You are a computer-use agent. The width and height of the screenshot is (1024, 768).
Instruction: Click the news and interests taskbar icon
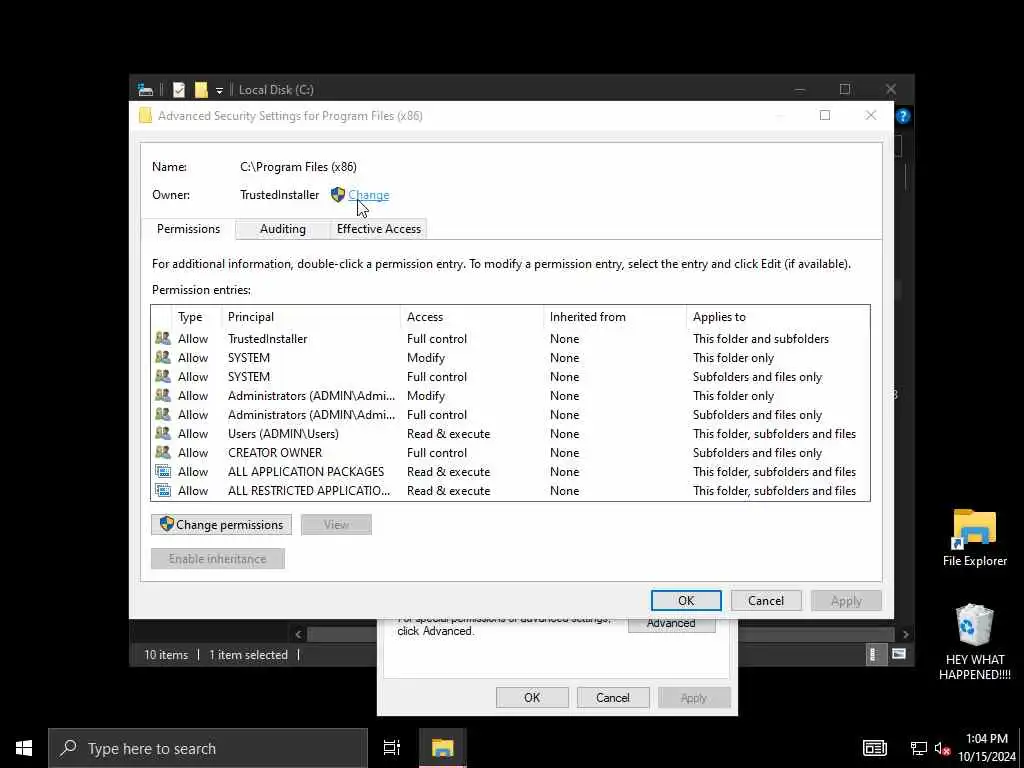(874, 748)
